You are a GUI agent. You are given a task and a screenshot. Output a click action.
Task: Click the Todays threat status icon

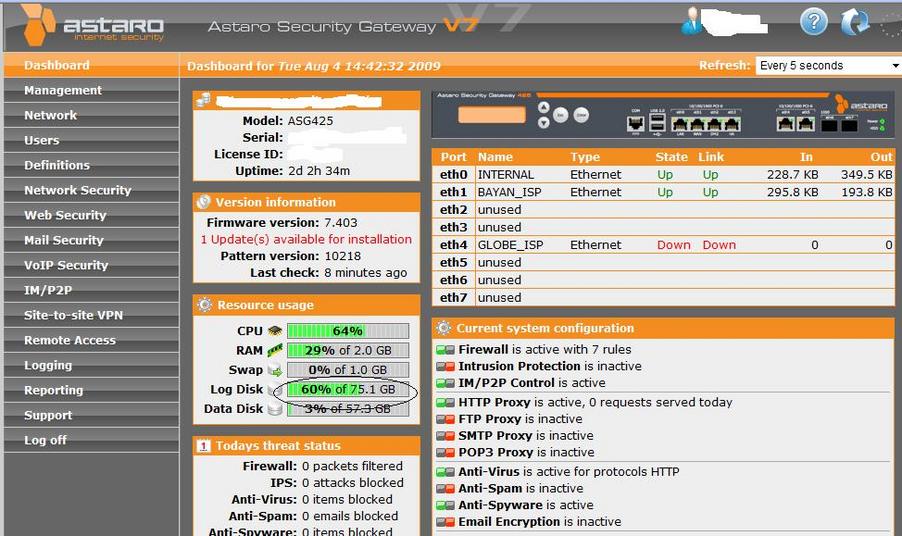[x=204, y=446]
